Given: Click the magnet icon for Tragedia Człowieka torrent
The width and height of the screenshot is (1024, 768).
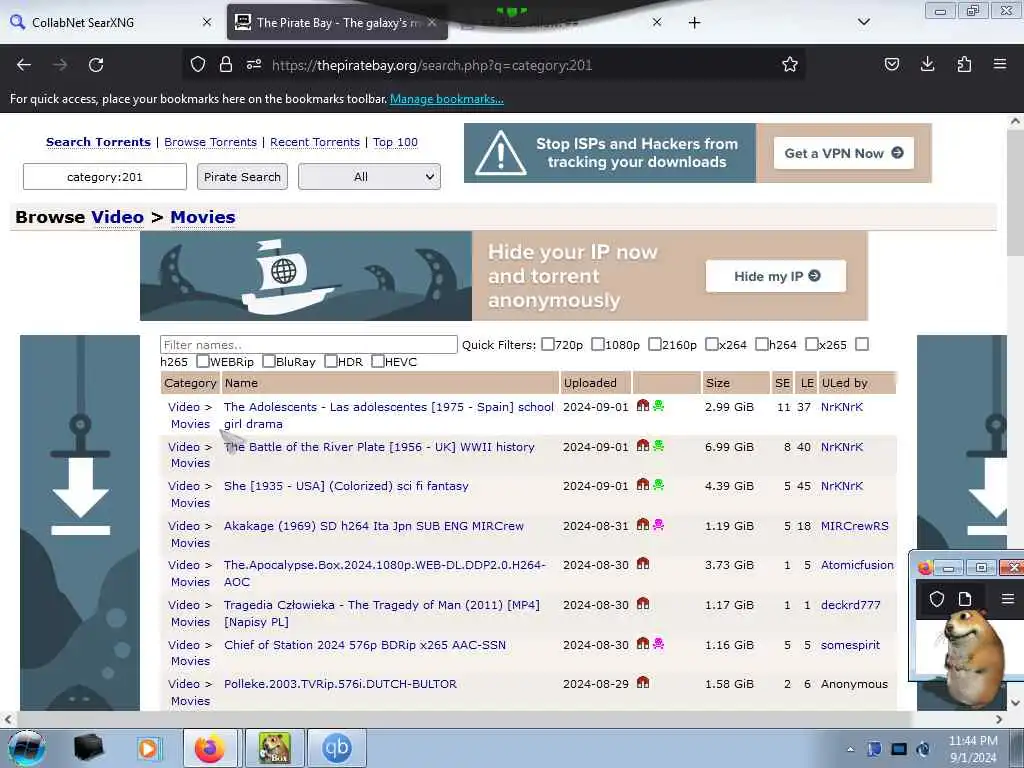Looking at the screenshot, I should click(643, 604).
